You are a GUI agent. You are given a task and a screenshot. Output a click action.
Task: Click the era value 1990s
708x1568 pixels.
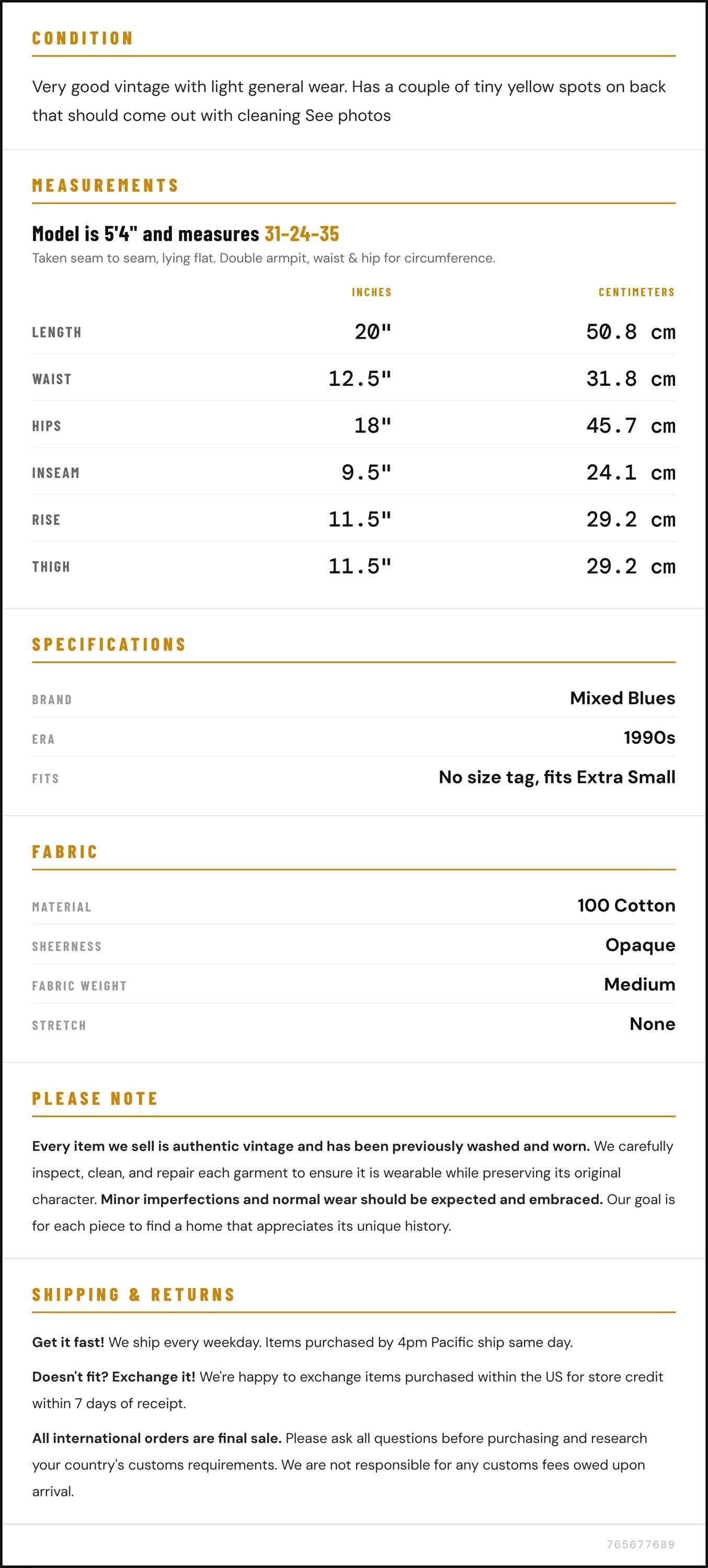click(649, 737)
